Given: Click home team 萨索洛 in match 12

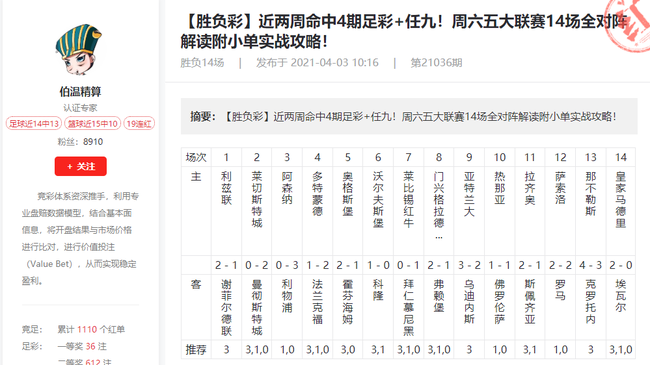Looking at the screenshot, I should pyautogui.click(x=560, y=188).
